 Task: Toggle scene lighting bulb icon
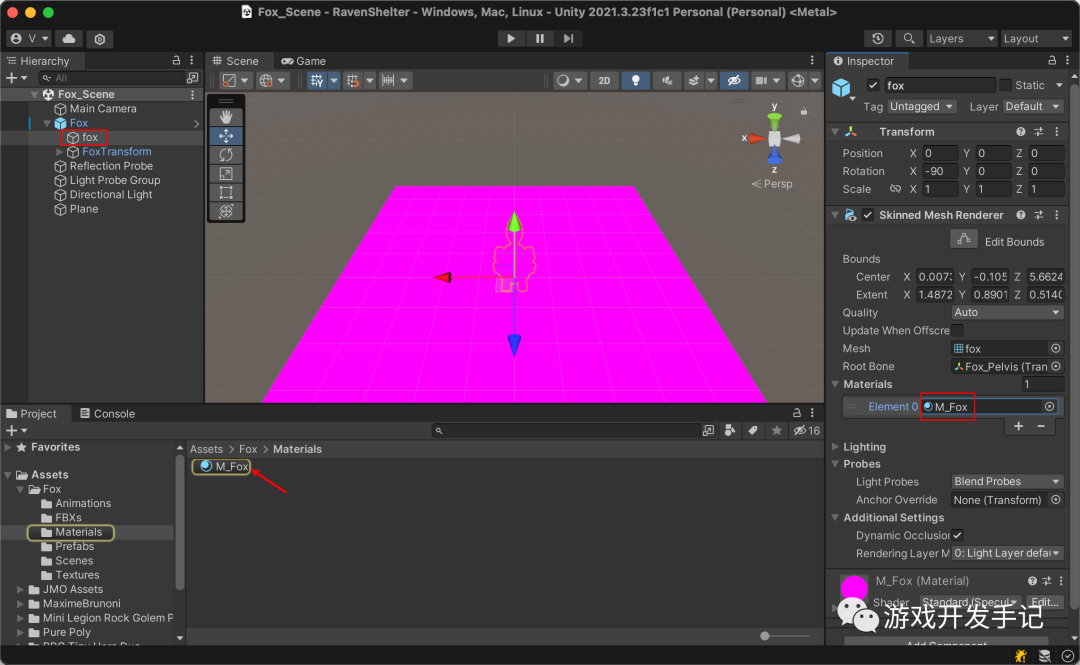(635, 81)
